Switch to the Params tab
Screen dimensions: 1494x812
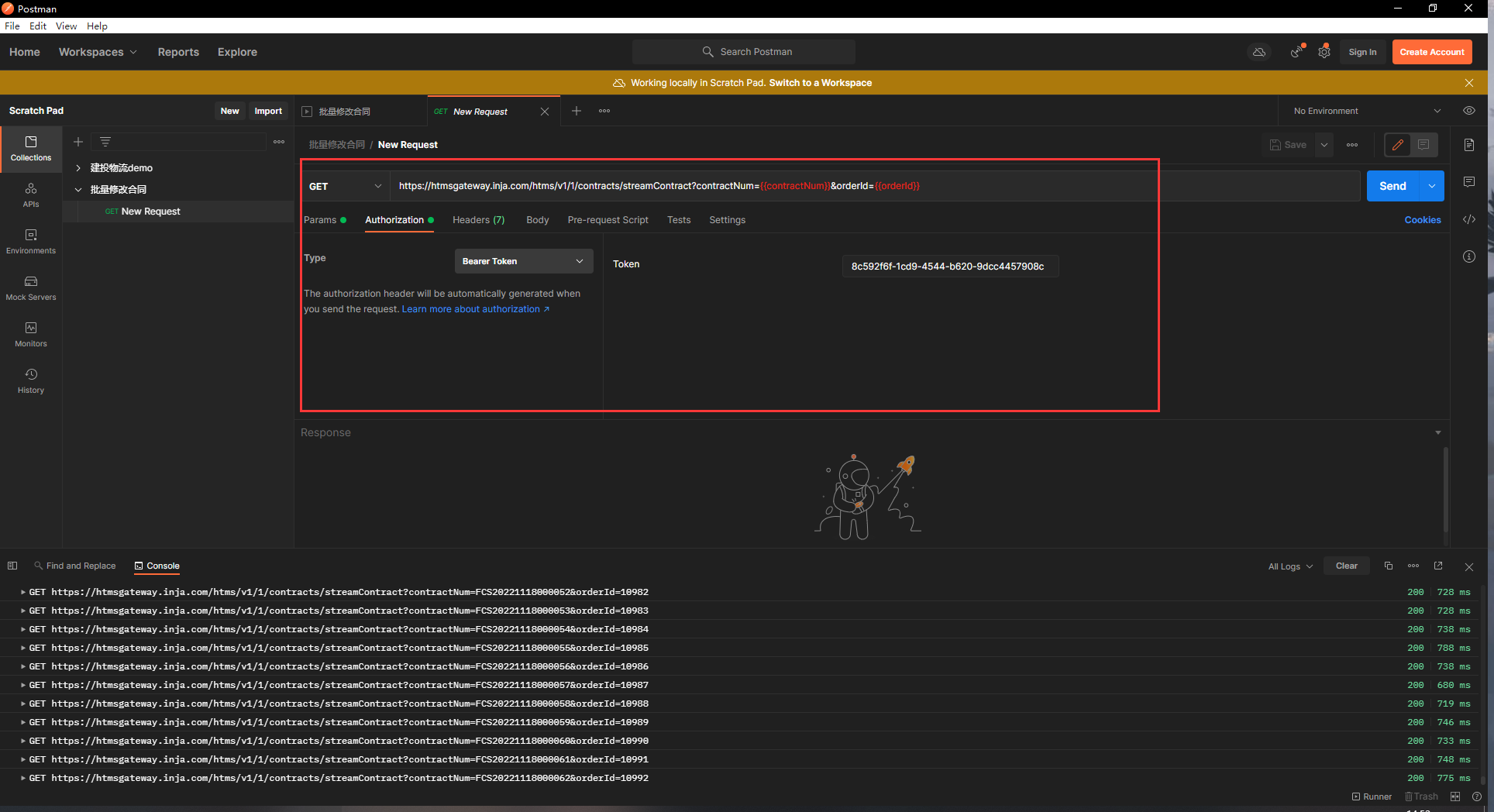click(325, 220)
